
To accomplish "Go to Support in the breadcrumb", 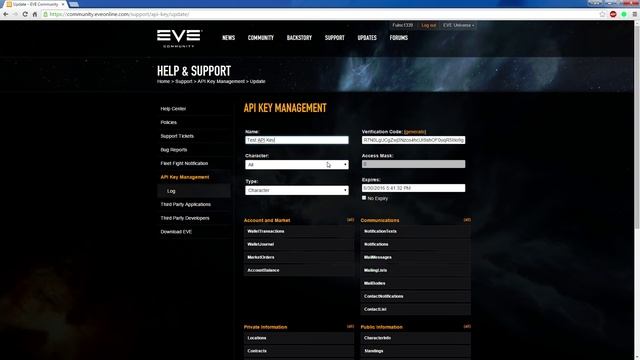I will tap(184, 81).
